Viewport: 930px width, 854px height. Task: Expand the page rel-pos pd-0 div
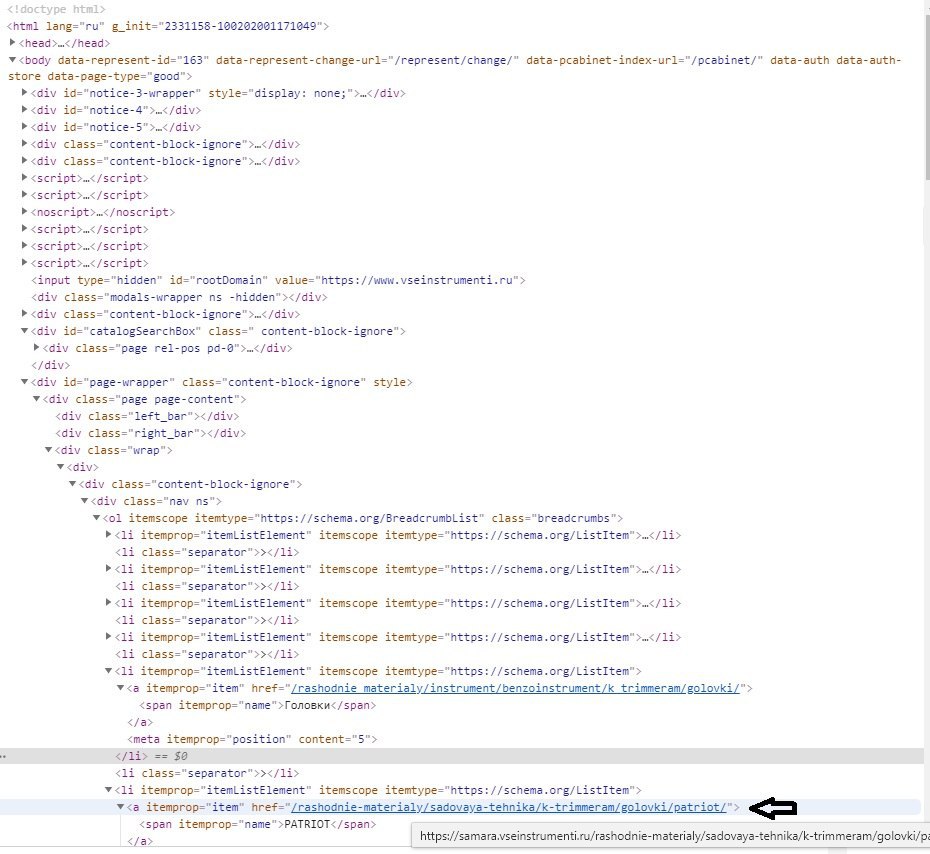coord(36,348)
